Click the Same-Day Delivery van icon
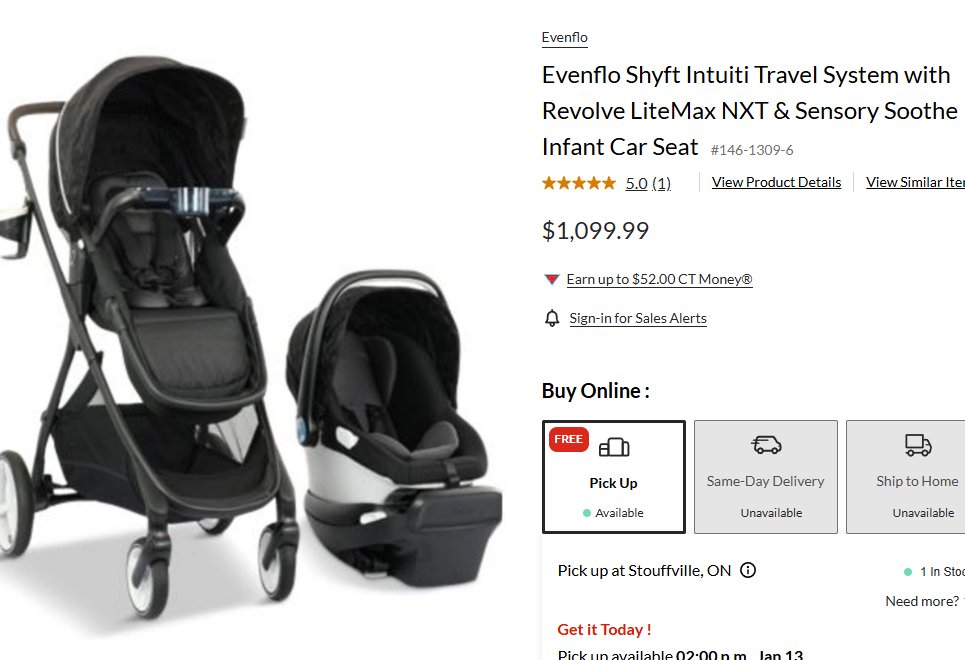 (766, 445)
